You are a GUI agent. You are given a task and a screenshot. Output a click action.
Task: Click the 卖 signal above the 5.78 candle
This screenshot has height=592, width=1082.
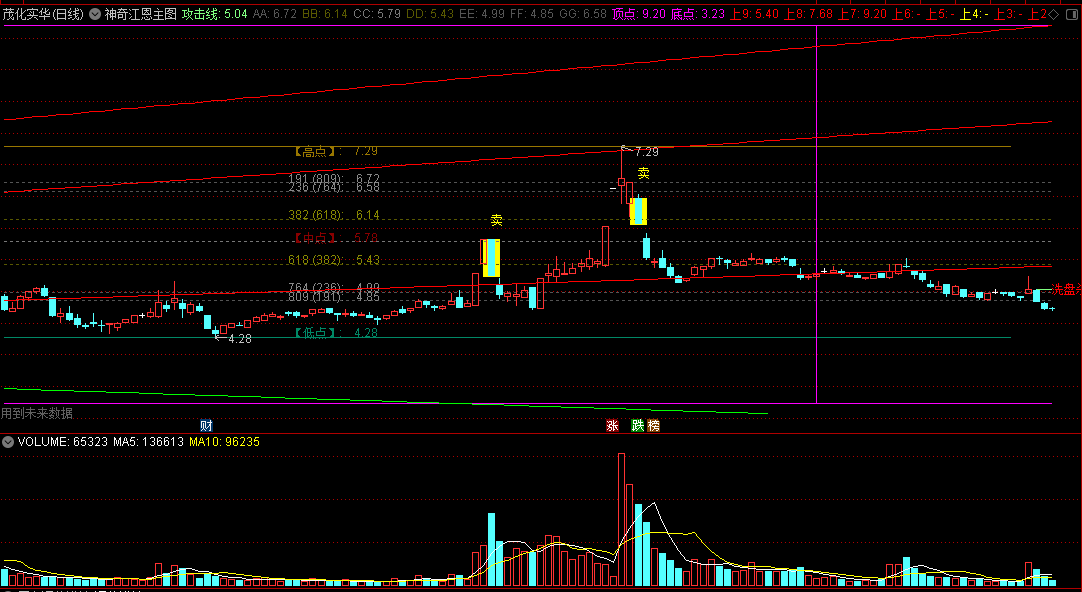497,220
